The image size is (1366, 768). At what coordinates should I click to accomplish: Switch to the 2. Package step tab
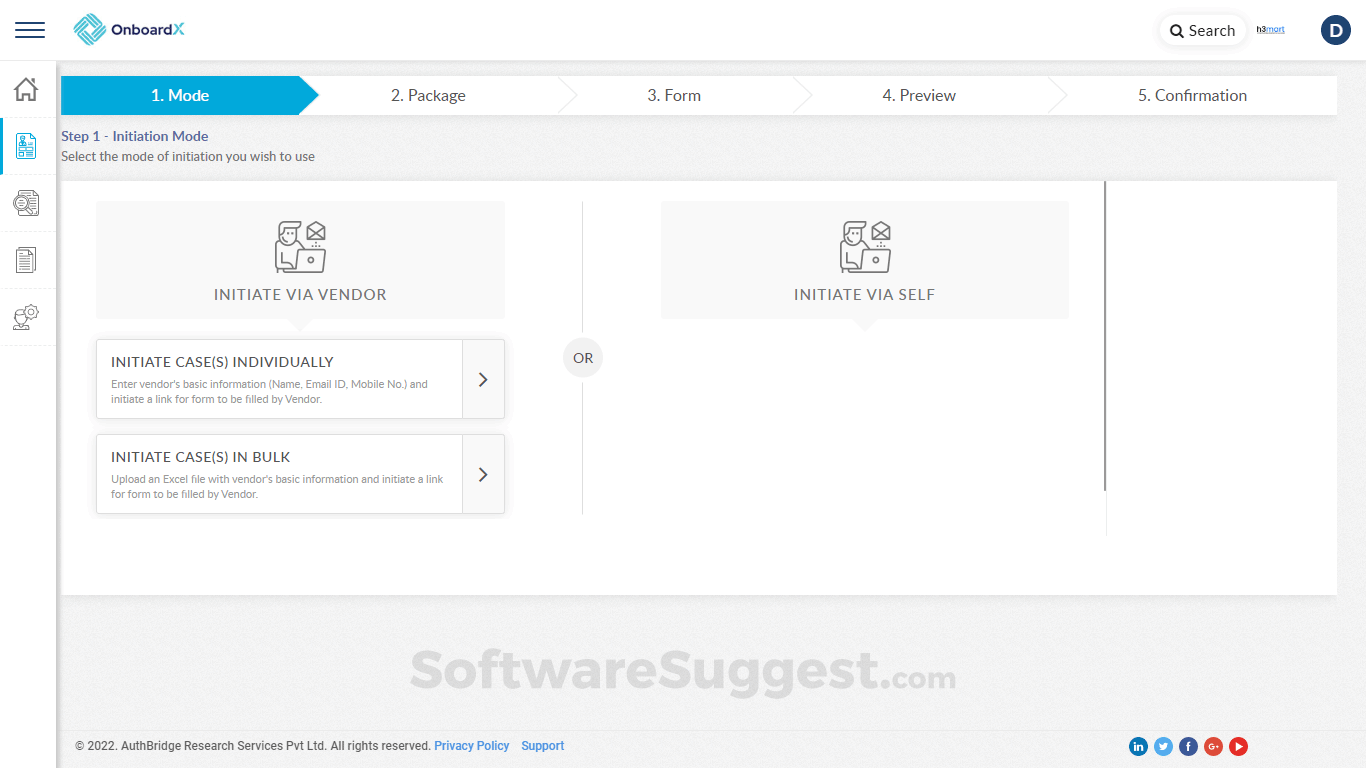(429, 95)
